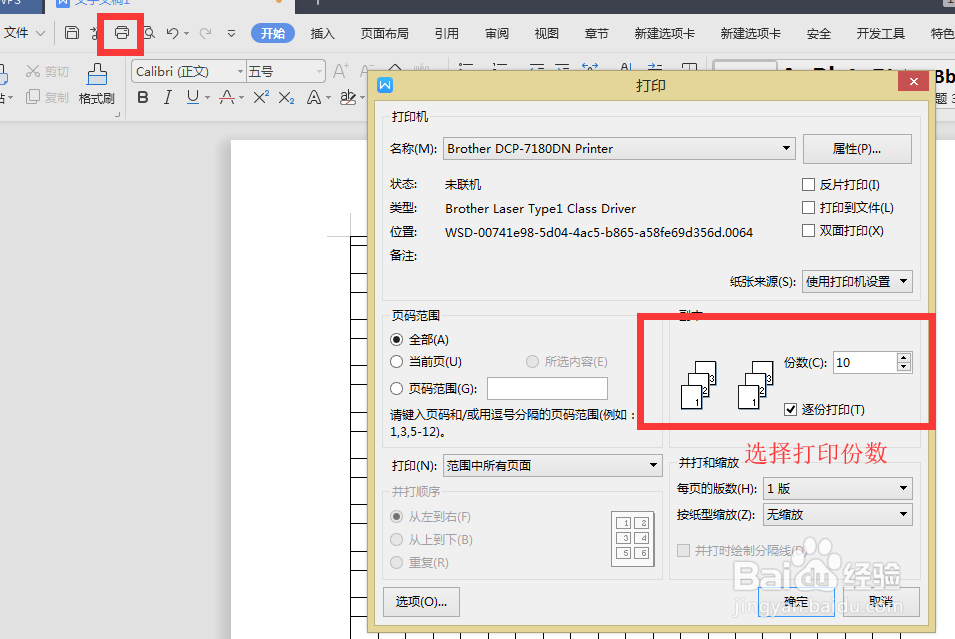This screenshot has width=955, height=639.
Task: Click the Redo arrow icon
Action: (x=203, y=33)
